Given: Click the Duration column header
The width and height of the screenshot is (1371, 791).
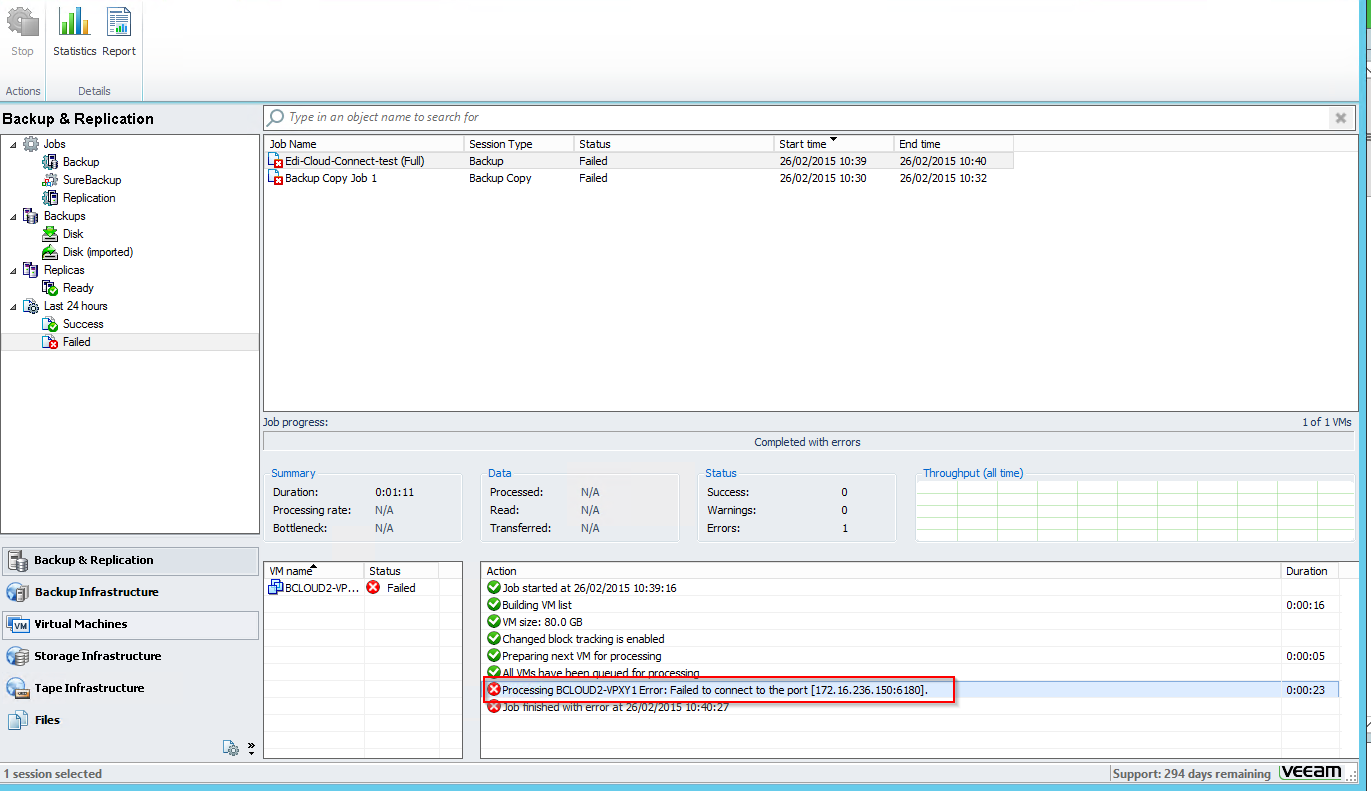Looking at the screenshot, I should pos(1310,571).
